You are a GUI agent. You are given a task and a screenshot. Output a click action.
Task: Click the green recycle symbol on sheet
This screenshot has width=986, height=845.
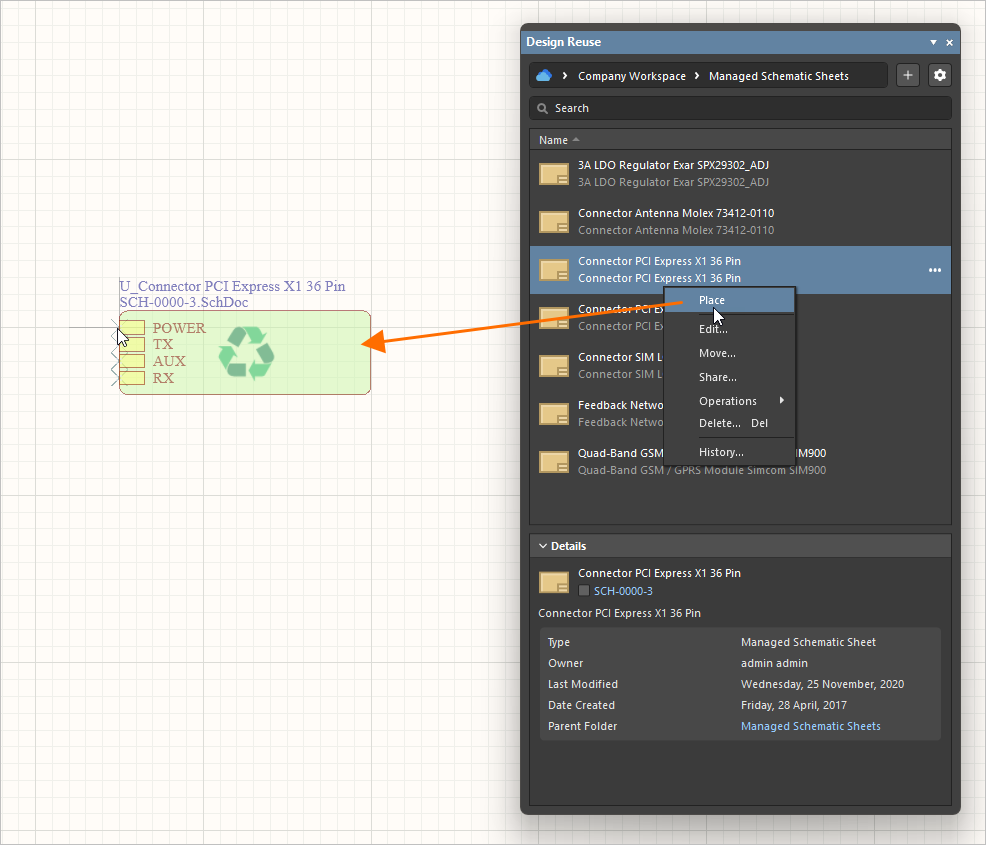pyautogui.click(x=246, y=353)
